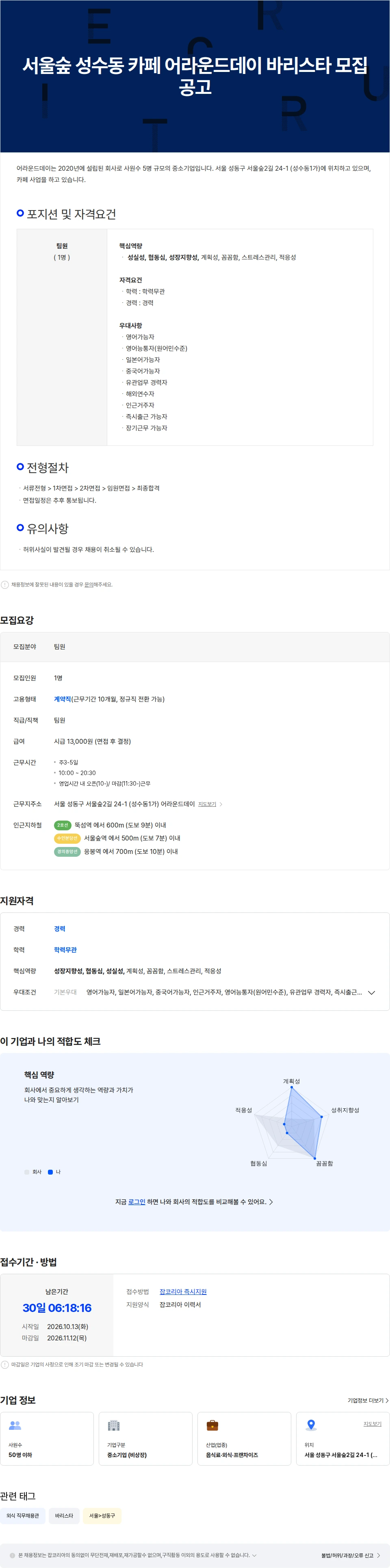Click the 전형절차 section heading
This screenshot has height=1568, width=390.
pos(48,467)
